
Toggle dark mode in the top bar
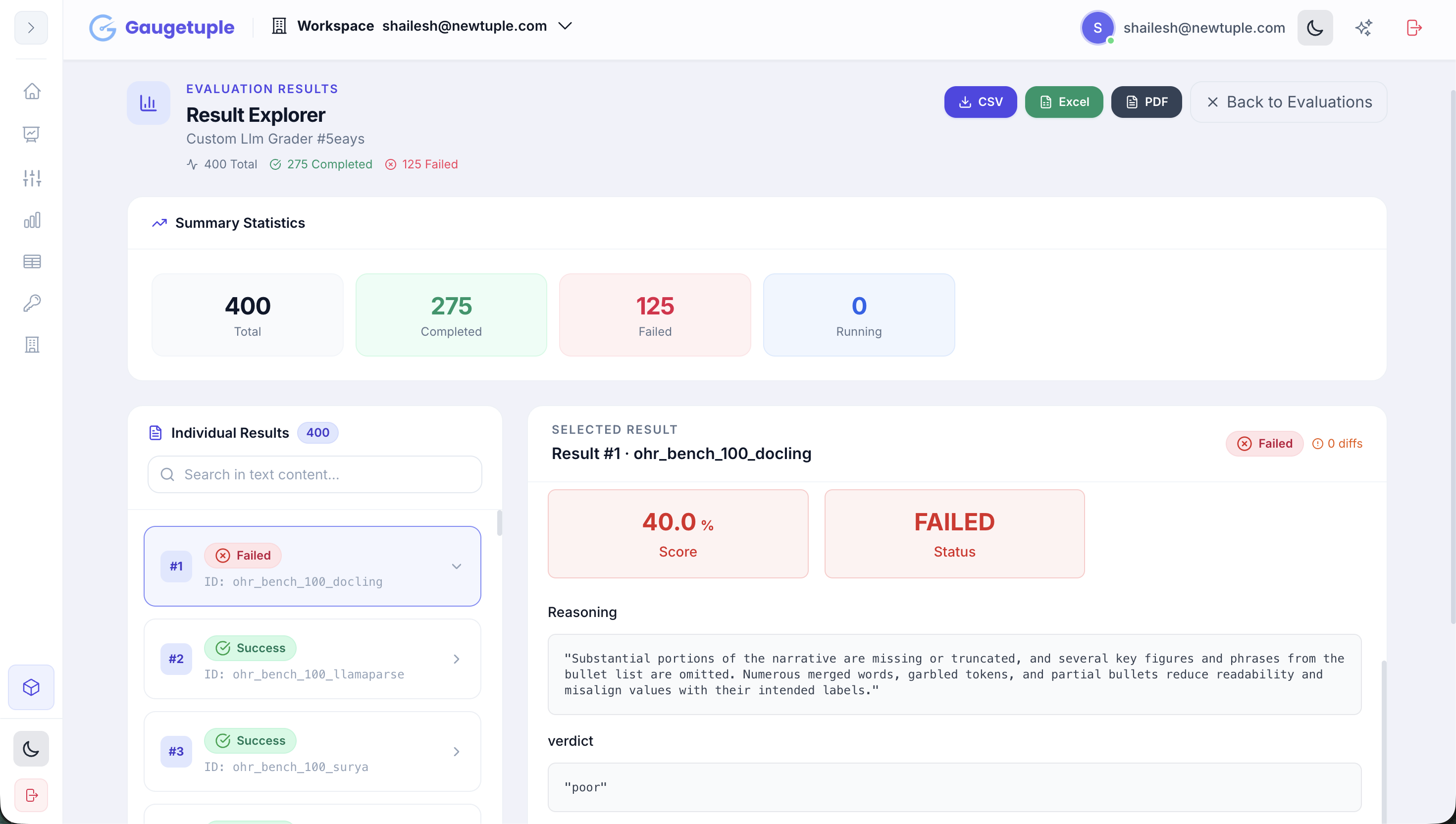click(1314, 28)
